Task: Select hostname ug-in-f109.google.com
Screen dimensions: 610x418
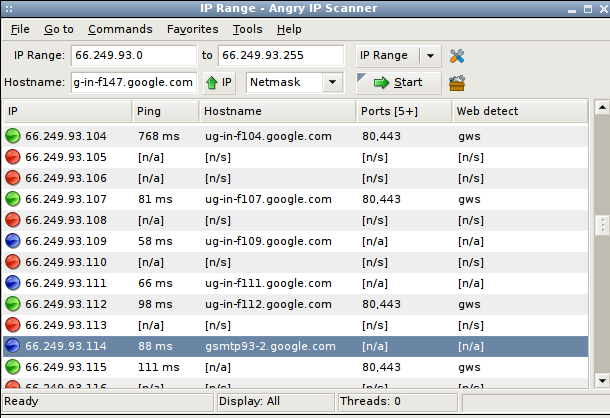Action: [268, 241]
